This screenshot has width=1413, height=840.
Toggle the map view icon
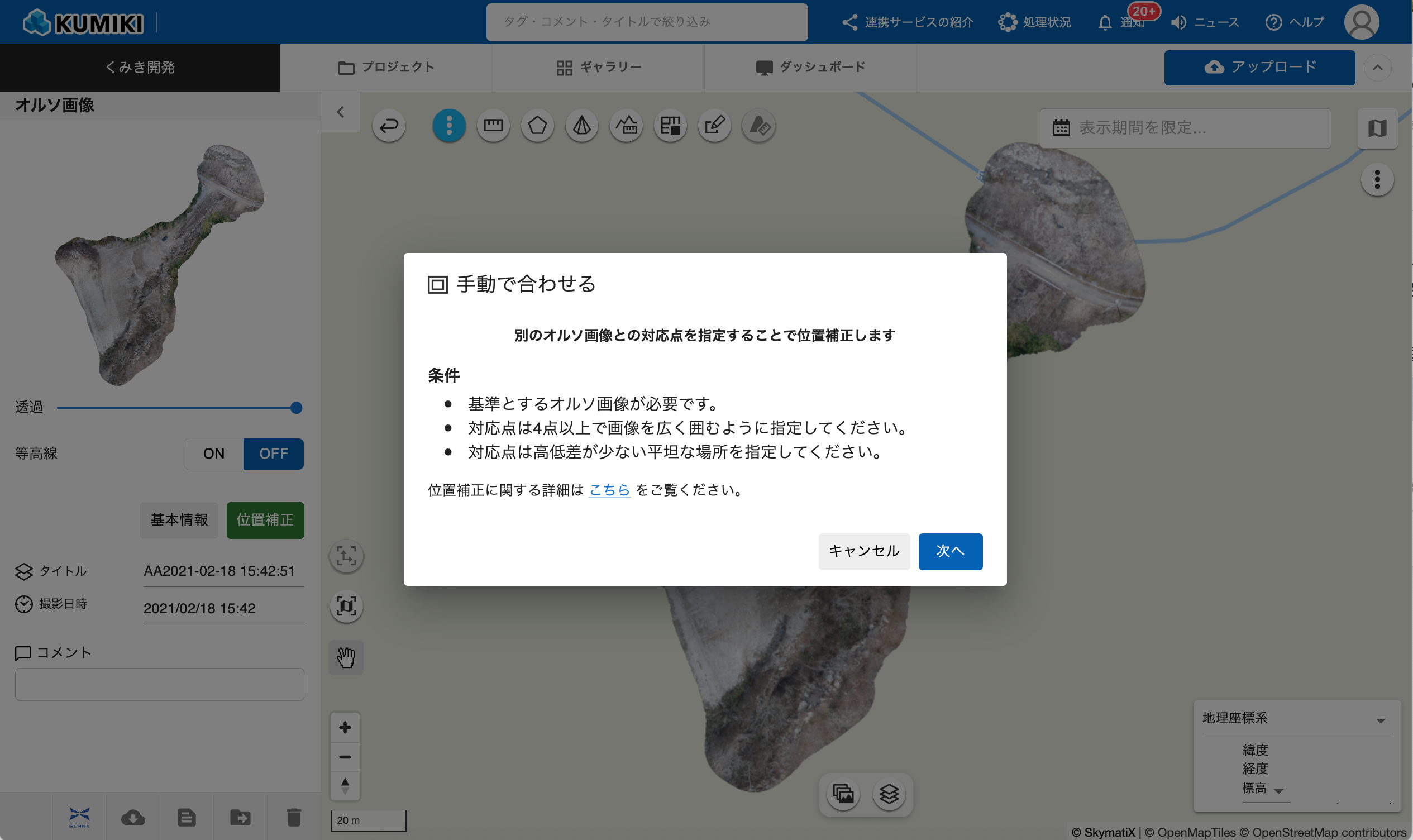(x=1377, y=128)
